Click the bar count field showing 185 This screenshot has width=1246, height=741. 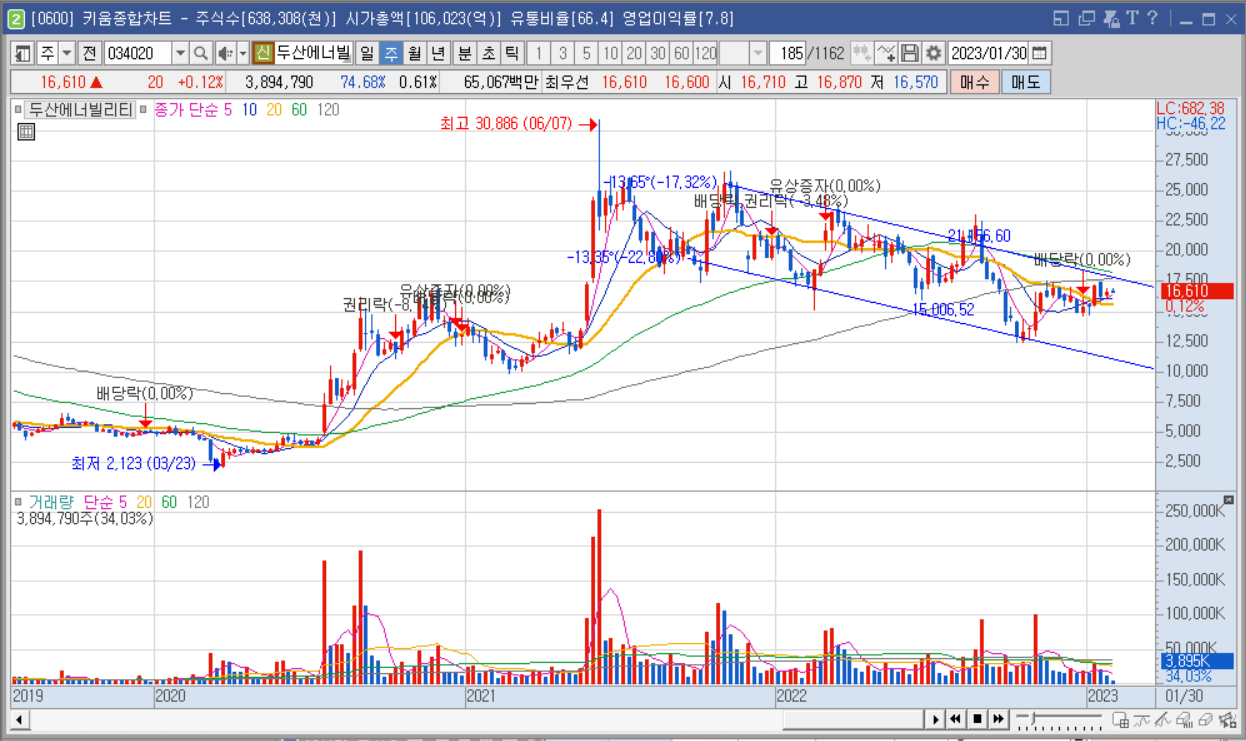click(x=788, y=53)
